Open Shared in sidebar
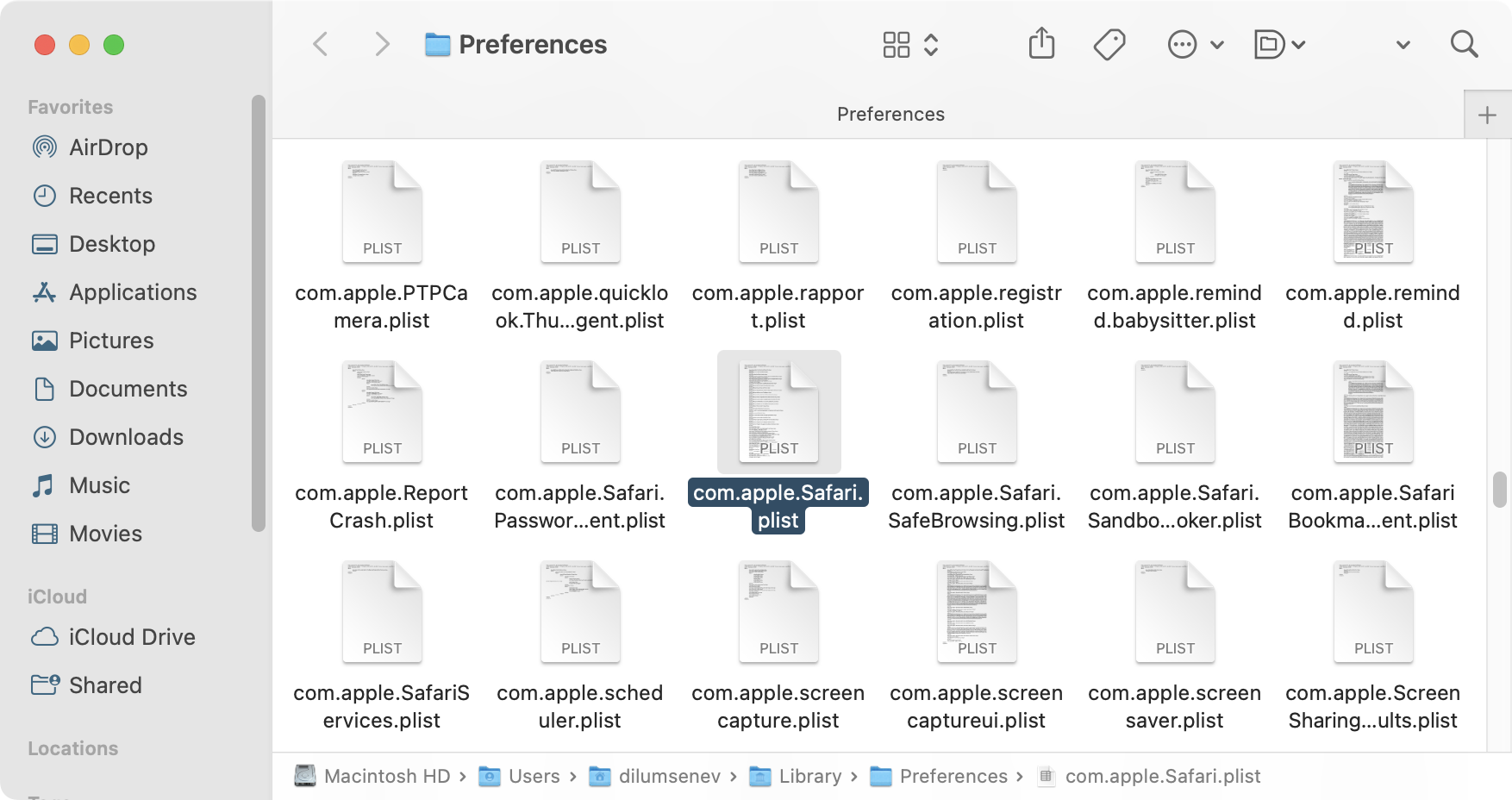This screenshot has width=1512, height=800. coord(87,685)
